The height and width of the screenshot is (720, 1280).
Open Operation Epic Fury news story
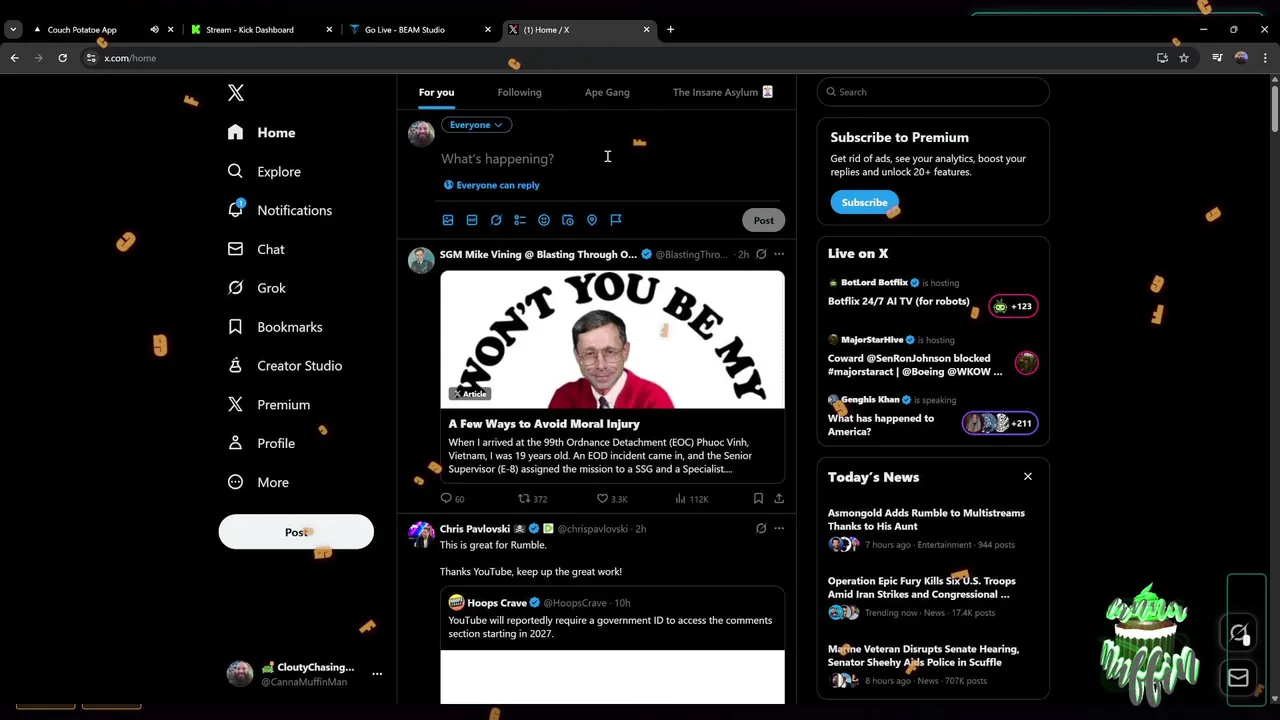click(x=933, y=596)
